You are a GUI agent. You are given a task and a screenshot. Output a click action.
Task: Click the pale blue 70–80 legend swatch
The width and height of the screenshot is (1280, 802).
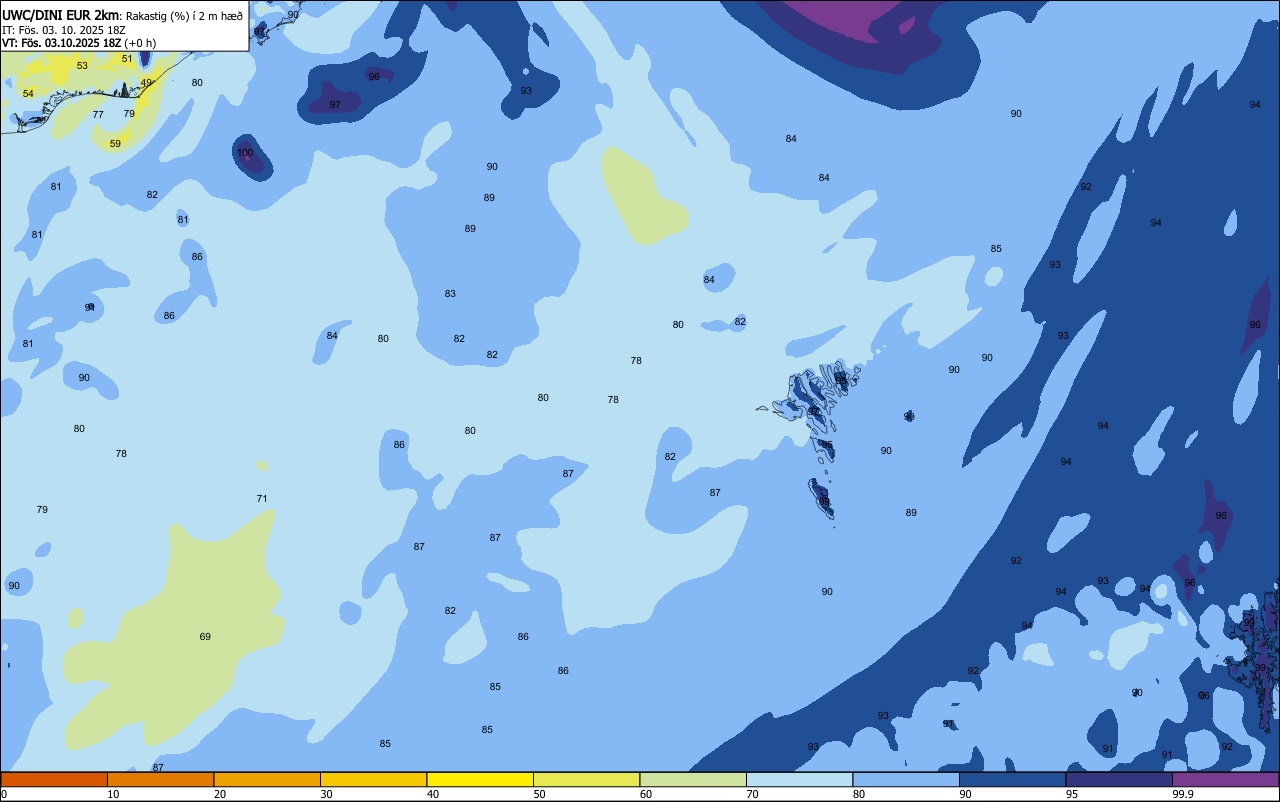[x=799, y=779]
